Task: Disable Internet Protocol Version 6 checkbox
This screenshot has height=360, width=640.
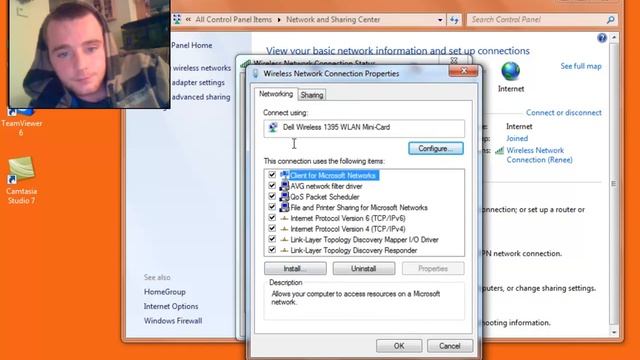Action: tap(272, 218)
